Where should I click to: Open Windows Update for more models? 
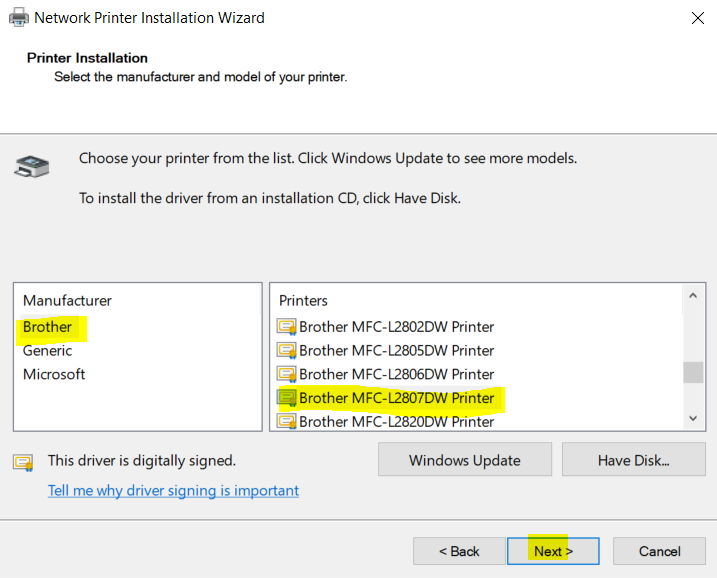click(465, 460)
